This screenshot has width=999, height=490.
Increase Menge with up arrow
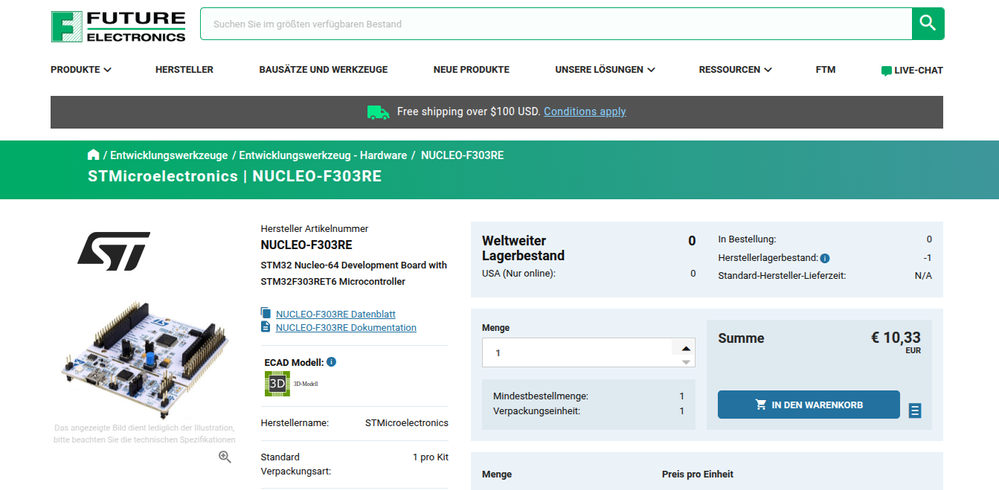click(686, 348)
